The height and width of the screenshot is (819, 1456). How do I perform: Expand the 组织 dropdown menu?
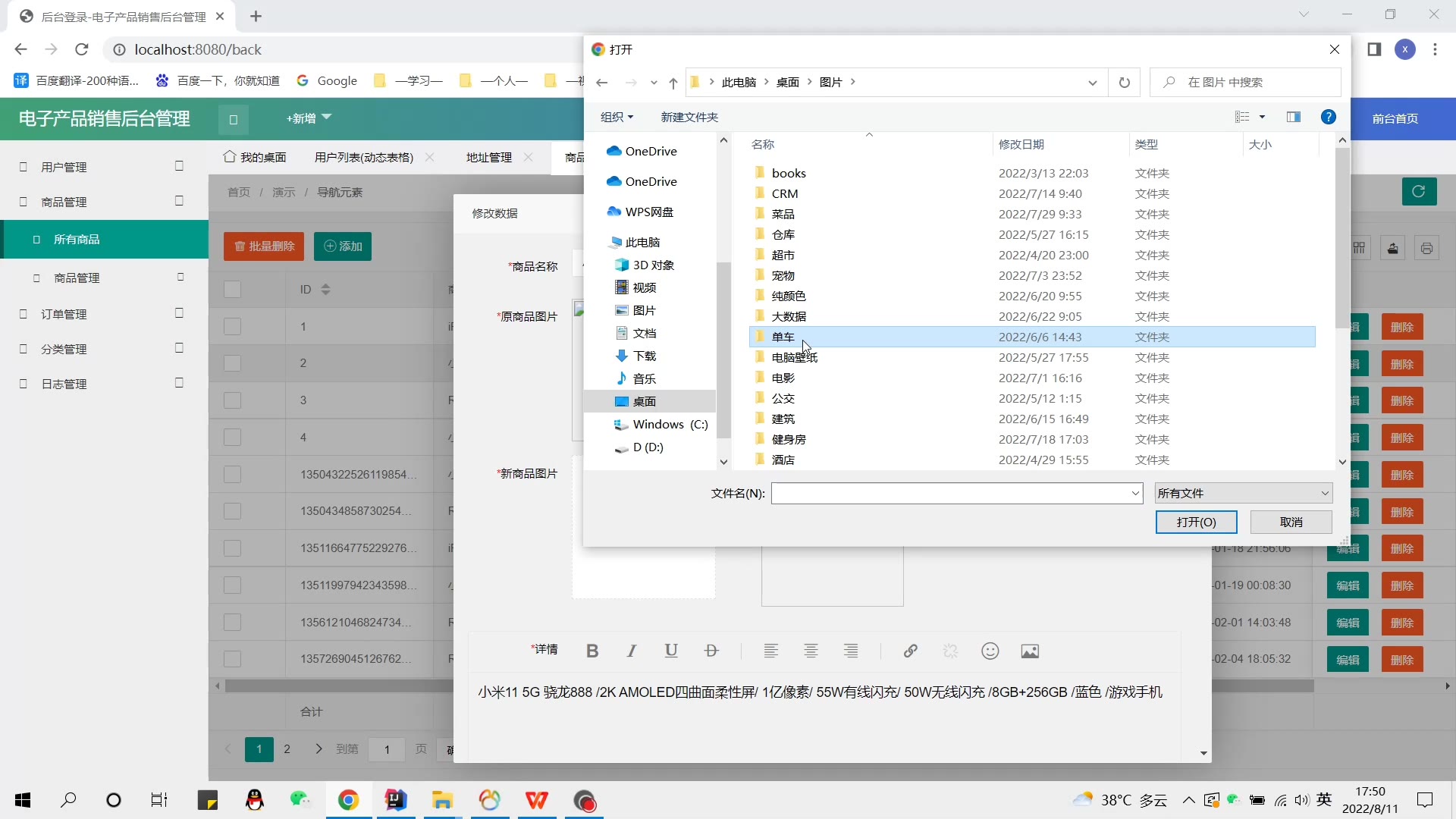(x=616, y=117)
